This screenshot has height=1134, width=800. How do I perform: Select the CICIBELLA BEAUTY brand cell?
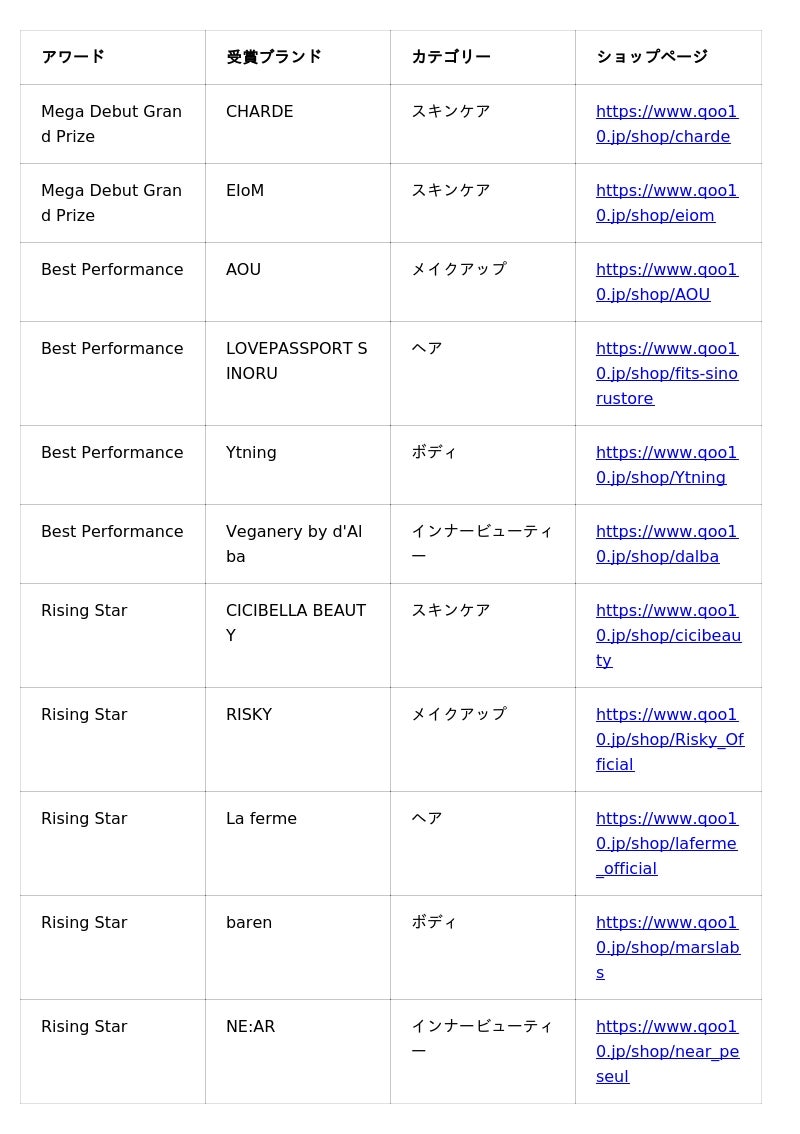coord(296,623)
